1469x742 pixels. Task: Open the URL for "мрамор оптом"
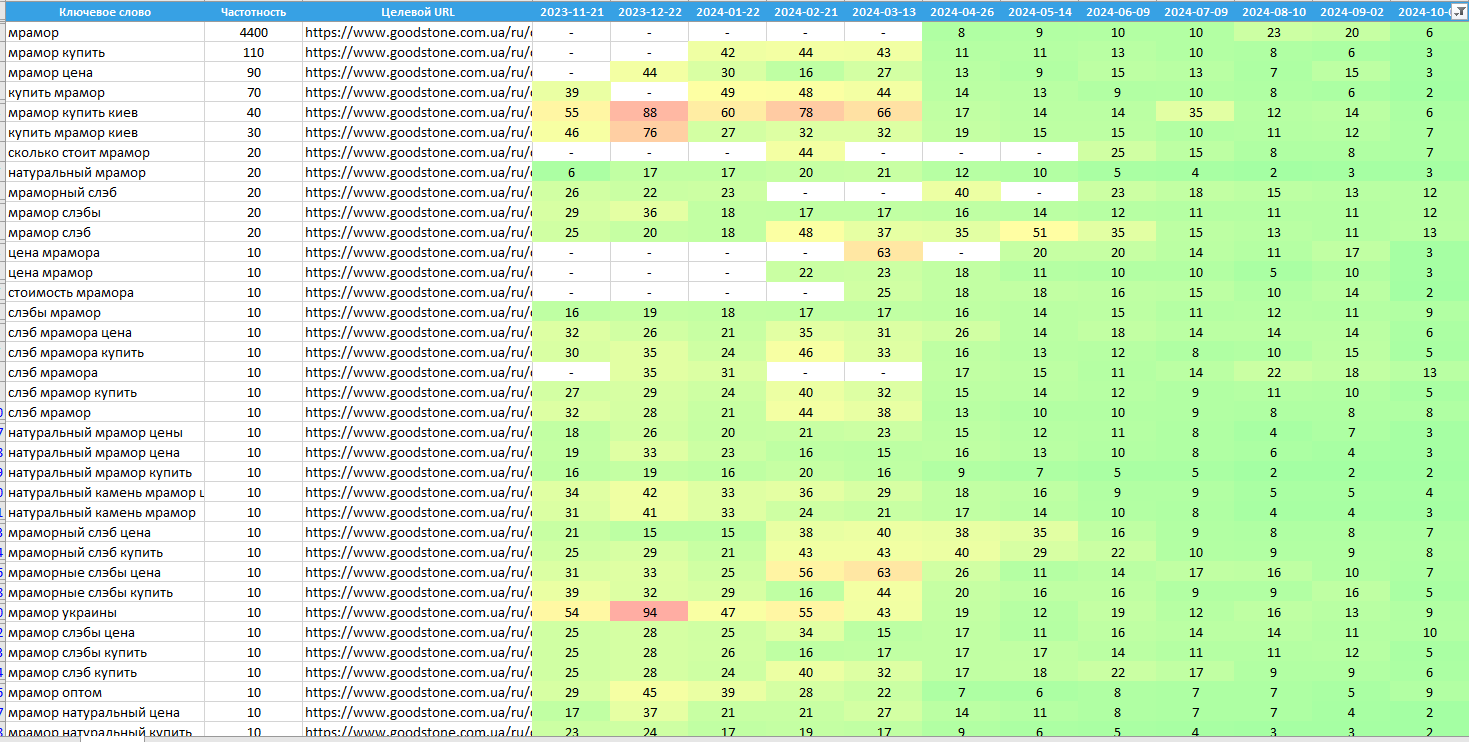point(417,692)
